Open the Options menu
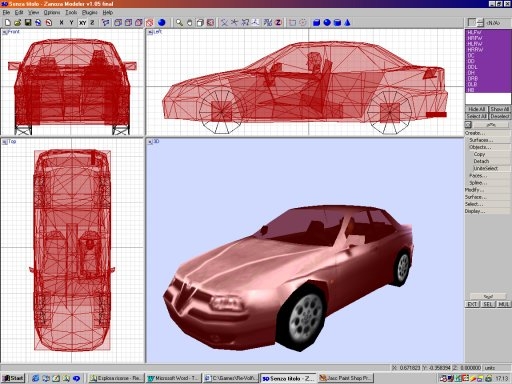 click(52, 12)
